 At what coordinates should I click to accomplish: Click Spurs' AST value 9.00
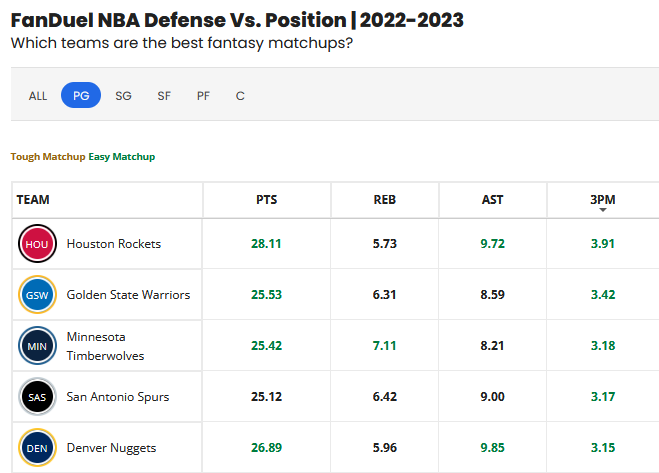pyautogui.click(x=493, y=397)
